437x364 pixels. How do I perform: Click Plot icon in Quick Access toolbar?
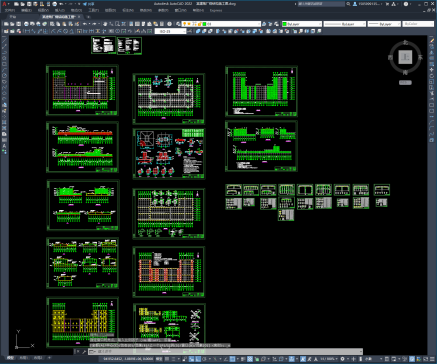54,4
